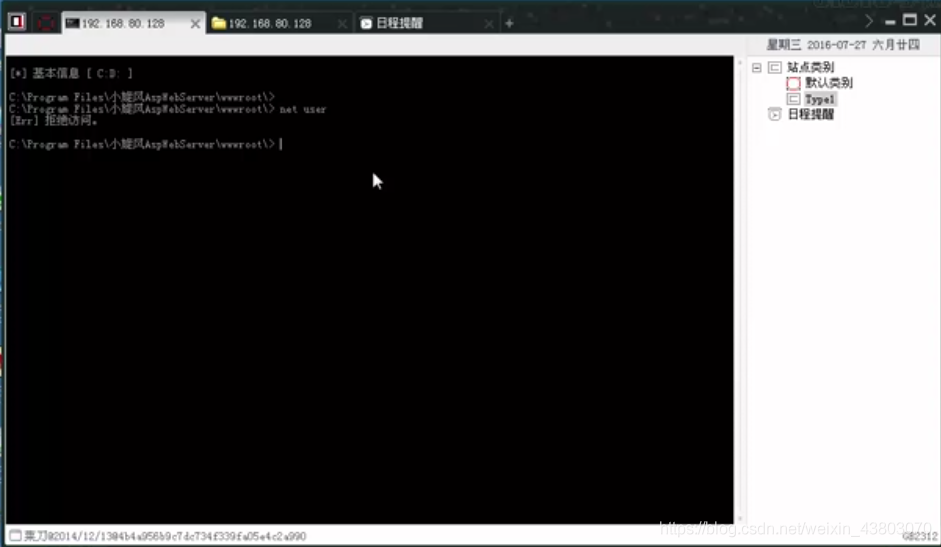Image resolution: width=941 pixels, height=547 pixels.
Task: Click the 默认类别 red folder icon
Action: [793, 83]
